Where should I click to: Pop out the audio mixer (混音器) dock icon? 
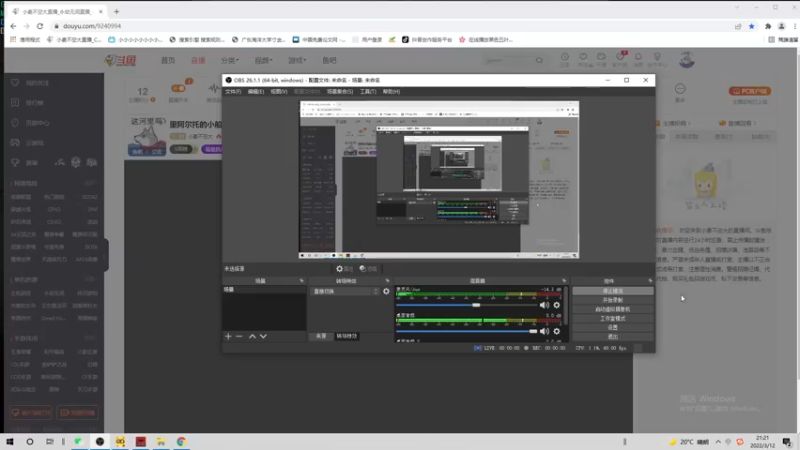coord(564,281)
